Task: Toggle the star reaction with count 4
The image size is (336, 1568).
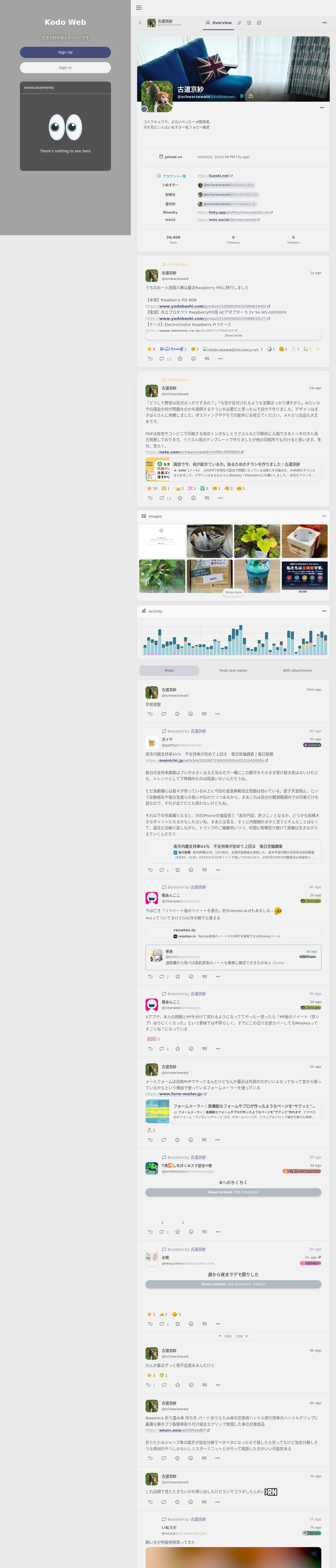Action: coord(151,349)
